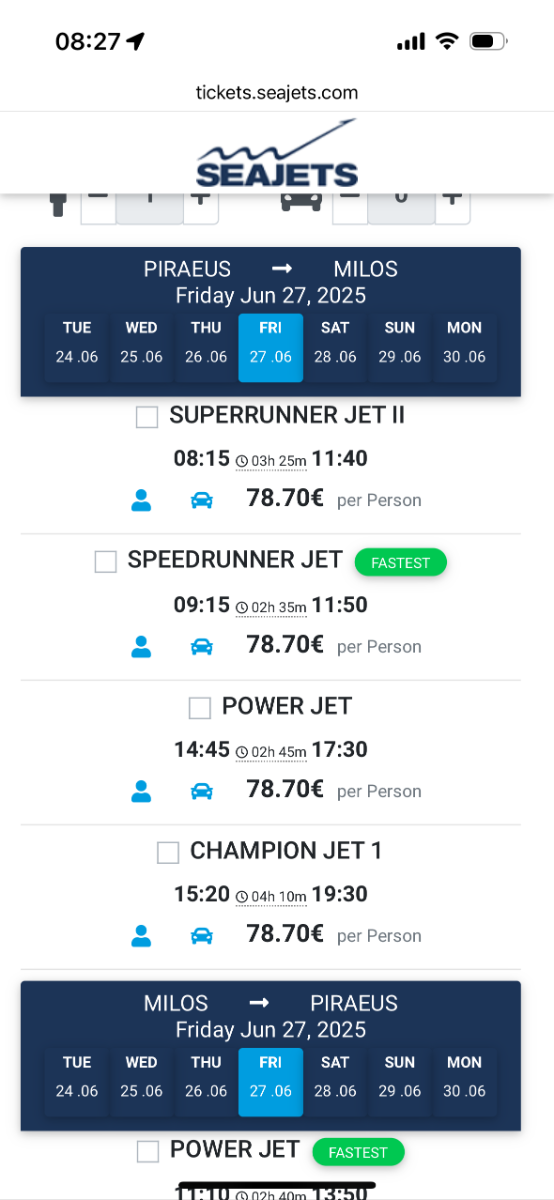Screen dimensions: 554x1200
Task: Click passenger icon under POWER JET 14:45
Action: [141, 791]
